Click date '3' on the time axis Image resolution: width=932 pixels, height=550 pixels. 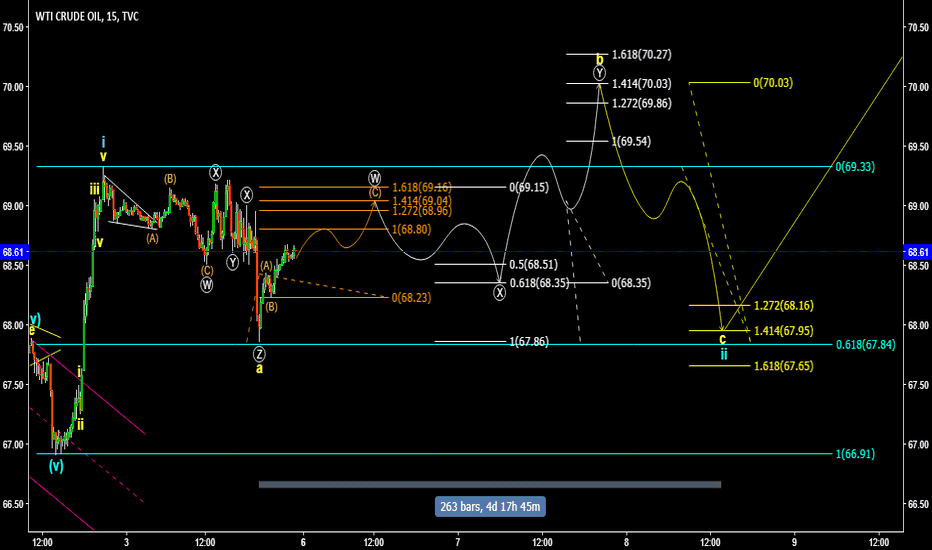point(127,542)
